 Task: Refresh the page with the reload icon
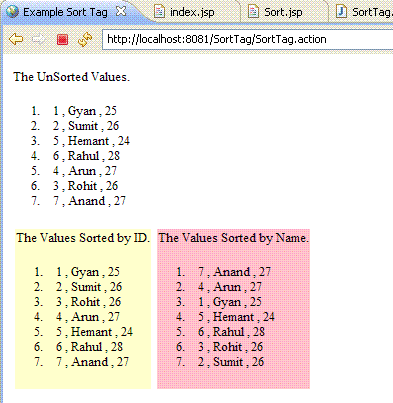pos(85,39)
